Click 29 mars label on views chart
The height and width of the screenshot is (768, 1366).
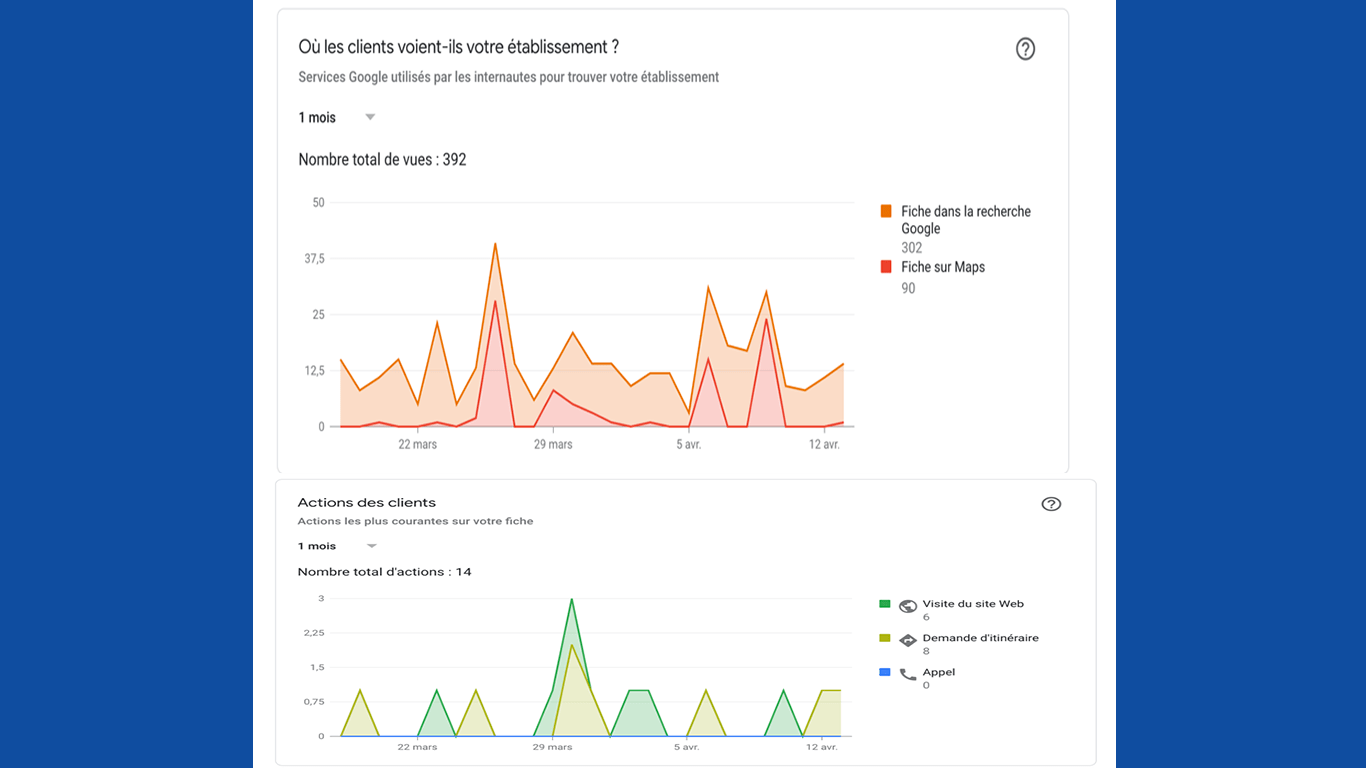pyautogui.click(x=553, y=444)
